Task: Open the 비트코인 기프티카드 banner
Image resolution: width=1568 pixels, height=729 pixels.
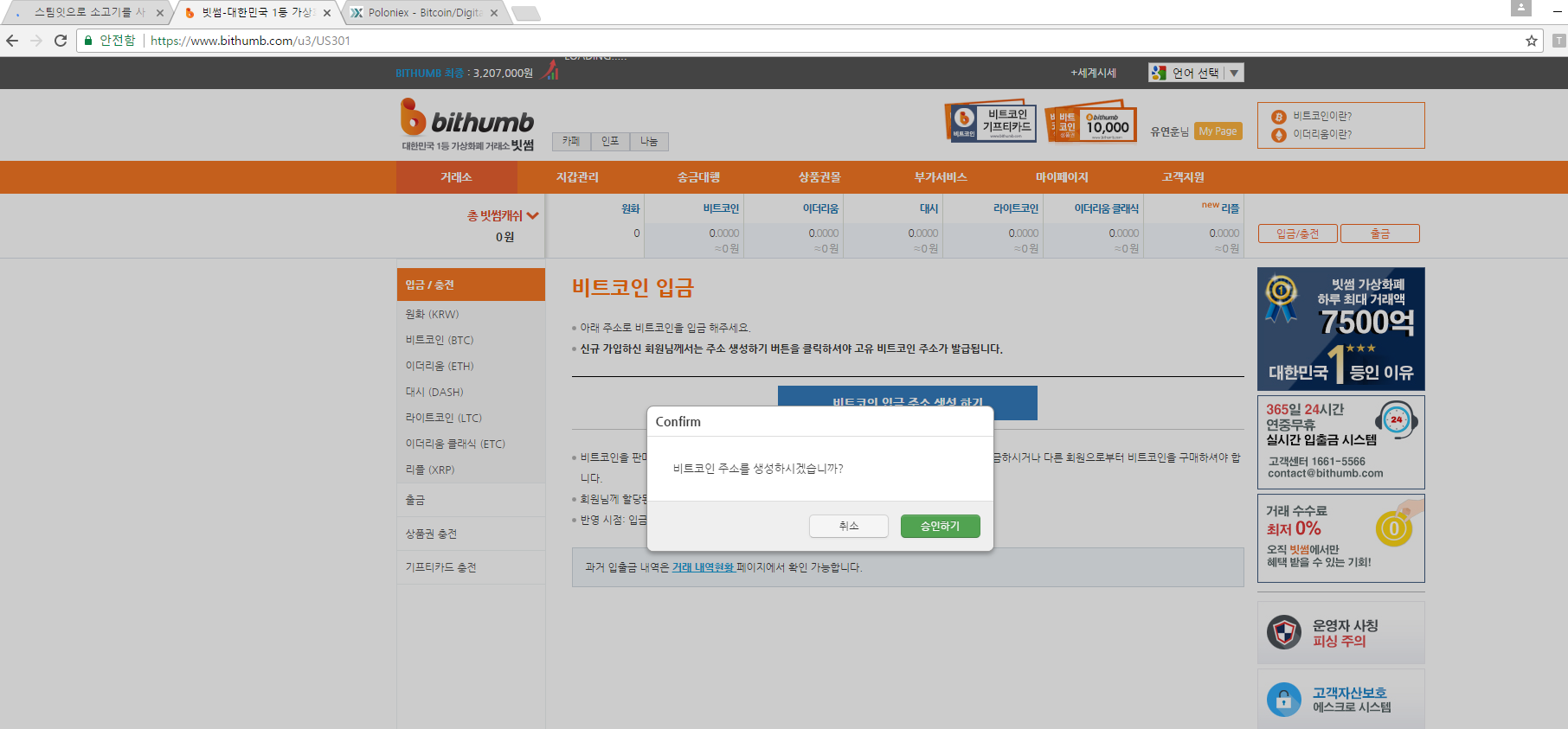Action: pyautogui.click(x=990, y=122)
